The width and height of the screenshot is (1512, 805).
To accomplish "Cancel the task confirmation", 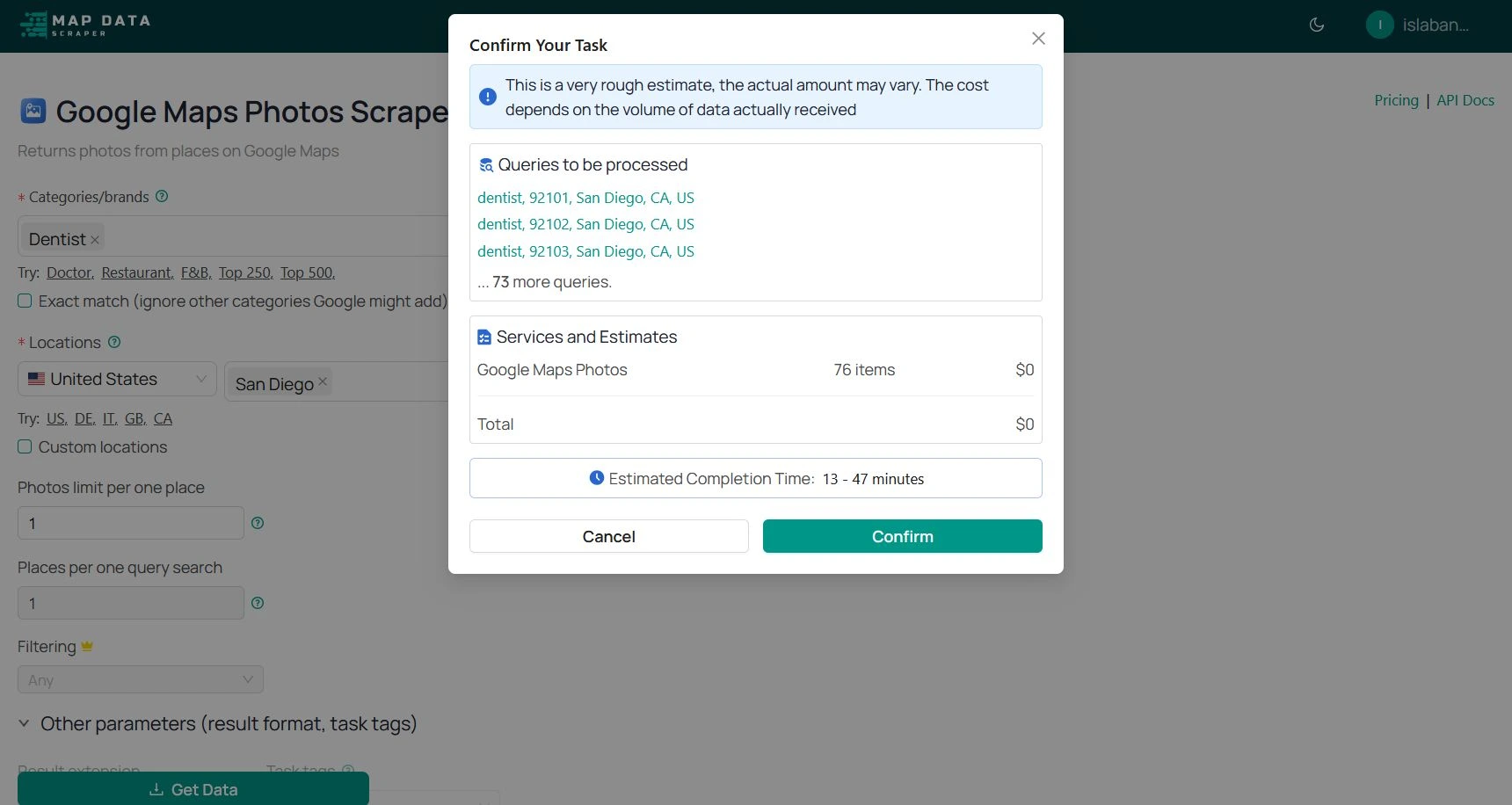I will 609,536.
